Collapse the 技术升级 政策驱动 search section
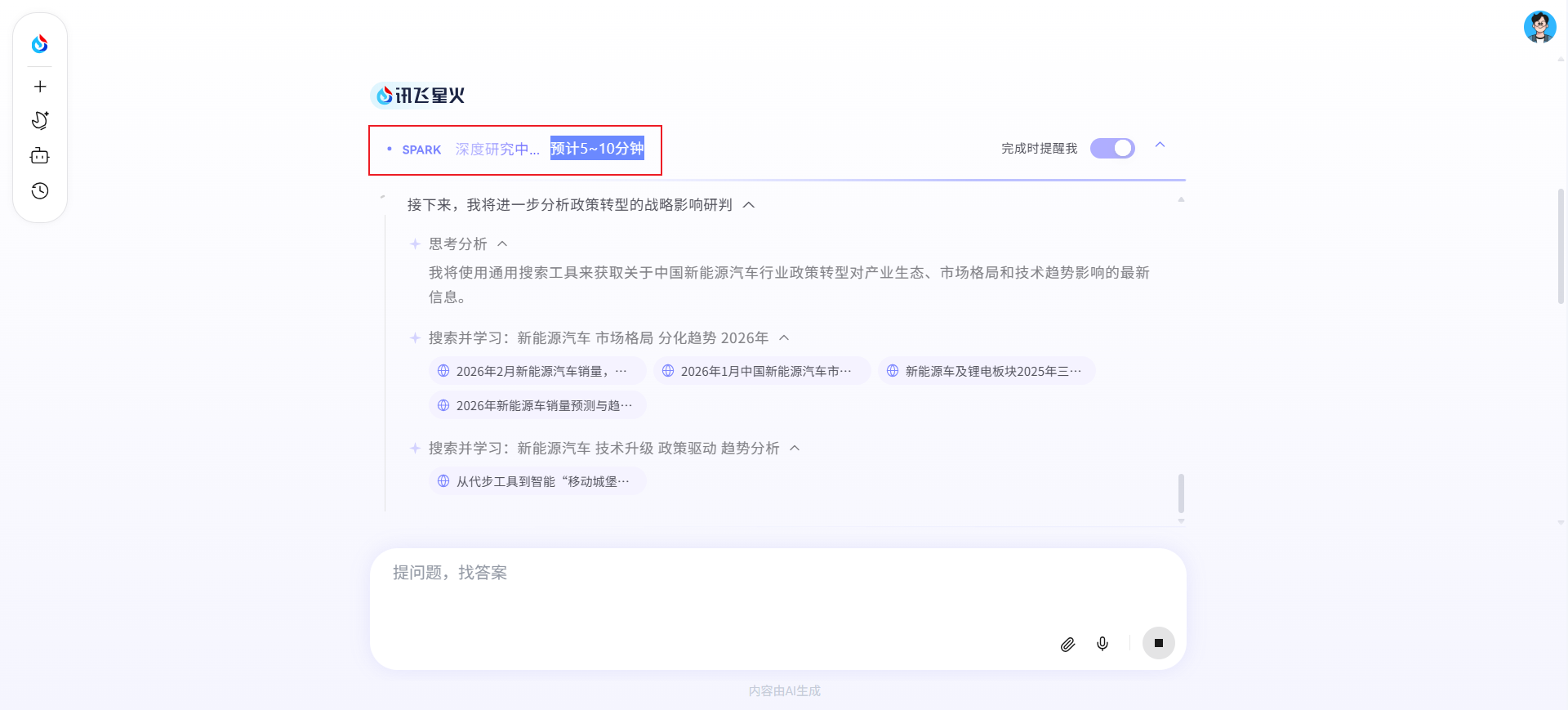 [x=795, y=449]
